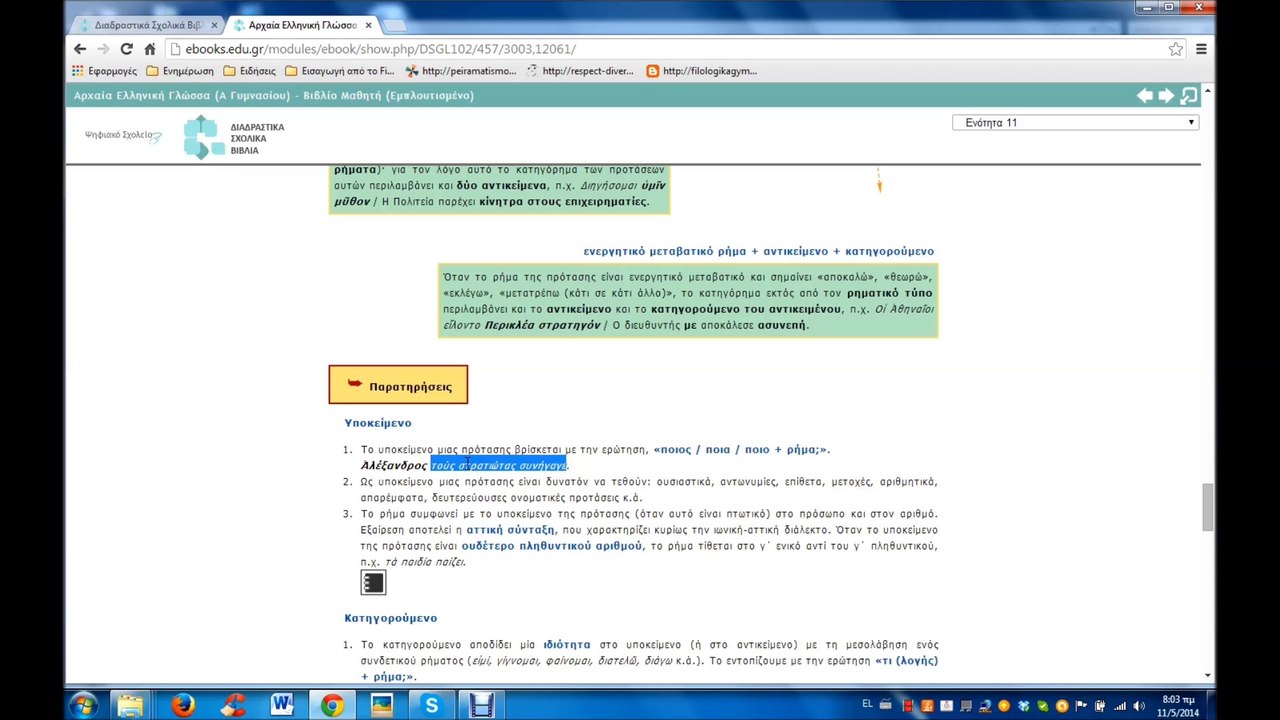This screenshot has width=1280, height=720.
Task: Open the picture viewer taskbar icon
Action: 382,706
